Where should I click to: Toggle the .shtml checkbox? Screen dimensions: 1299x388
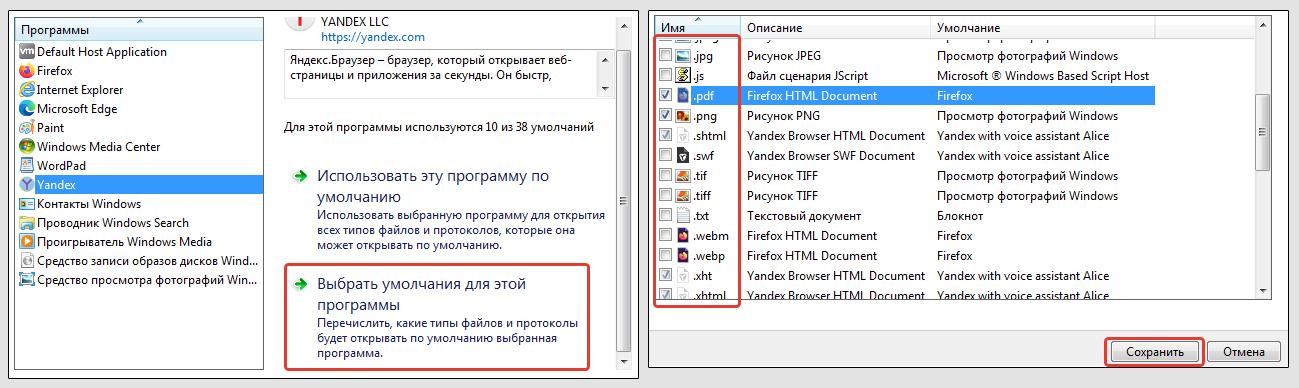[x=665, y=136]
